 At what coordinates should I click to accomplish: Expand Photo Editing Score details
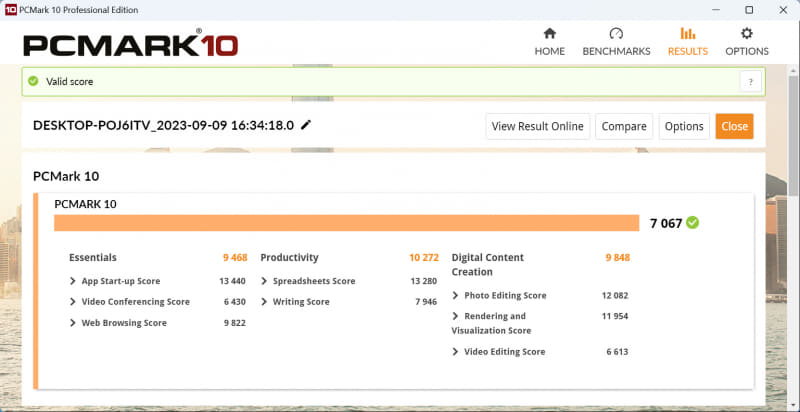pos(455,295)
